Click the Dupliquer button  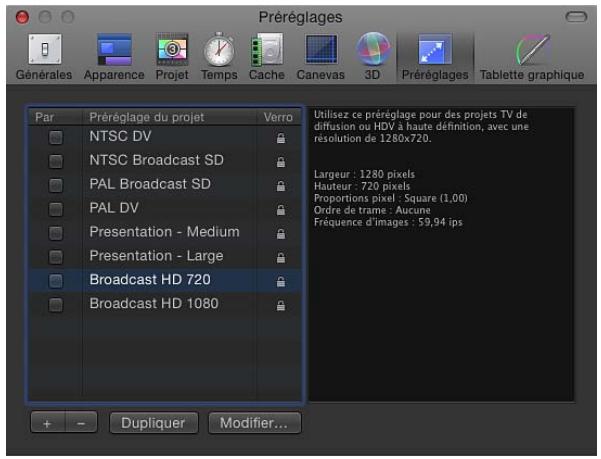coord(153,423)
